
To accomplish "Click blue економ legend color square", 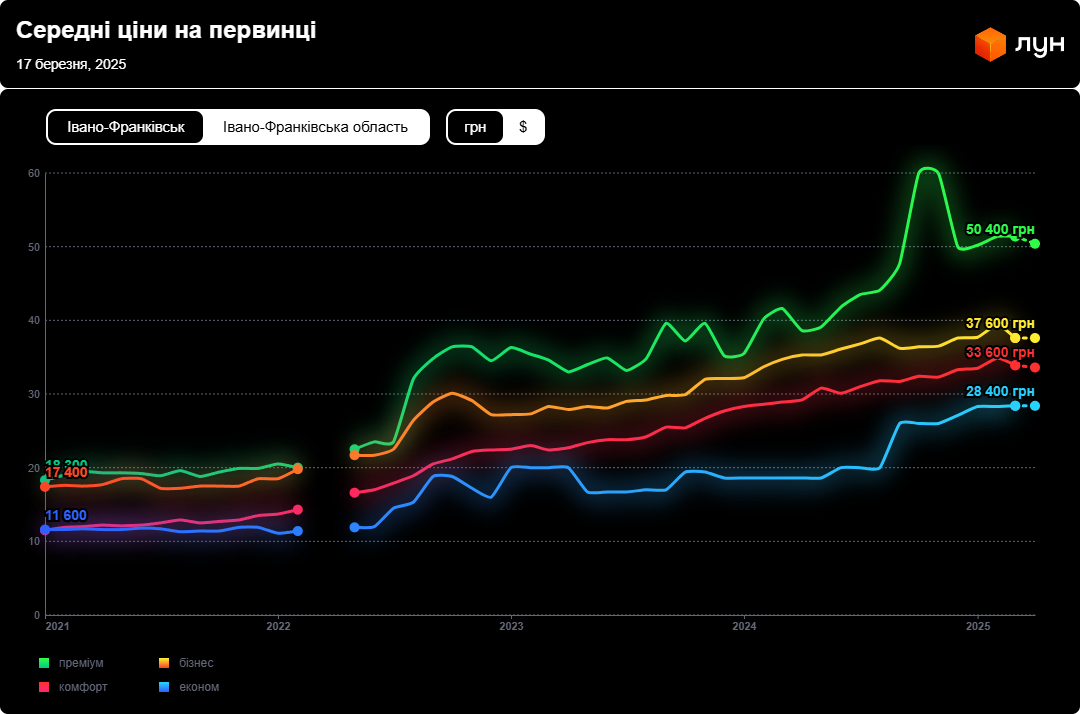I will click(x=164, y=687).
